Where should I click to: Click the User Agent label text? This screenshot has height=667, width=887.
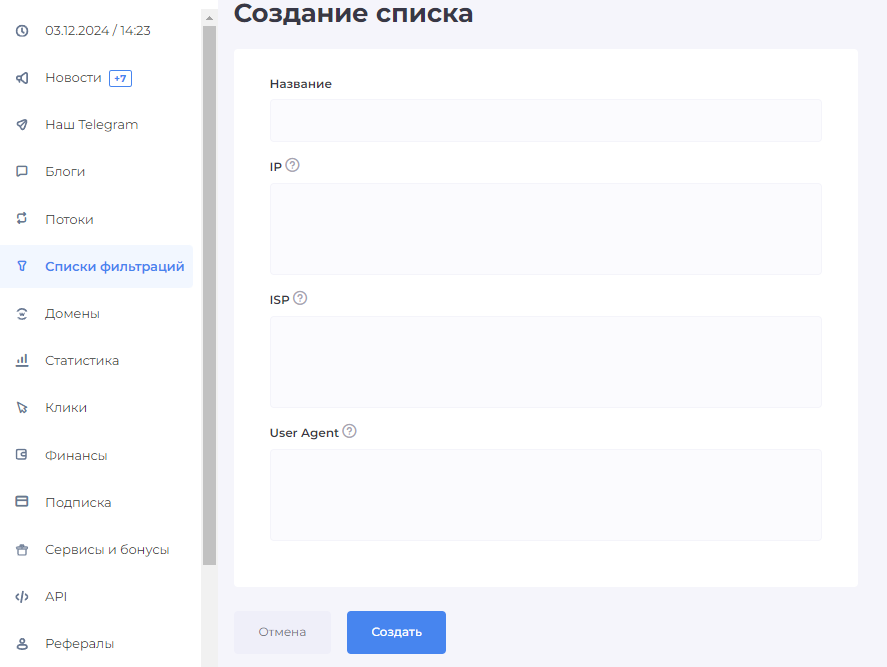pyautogui.click(x=304, y=433)
